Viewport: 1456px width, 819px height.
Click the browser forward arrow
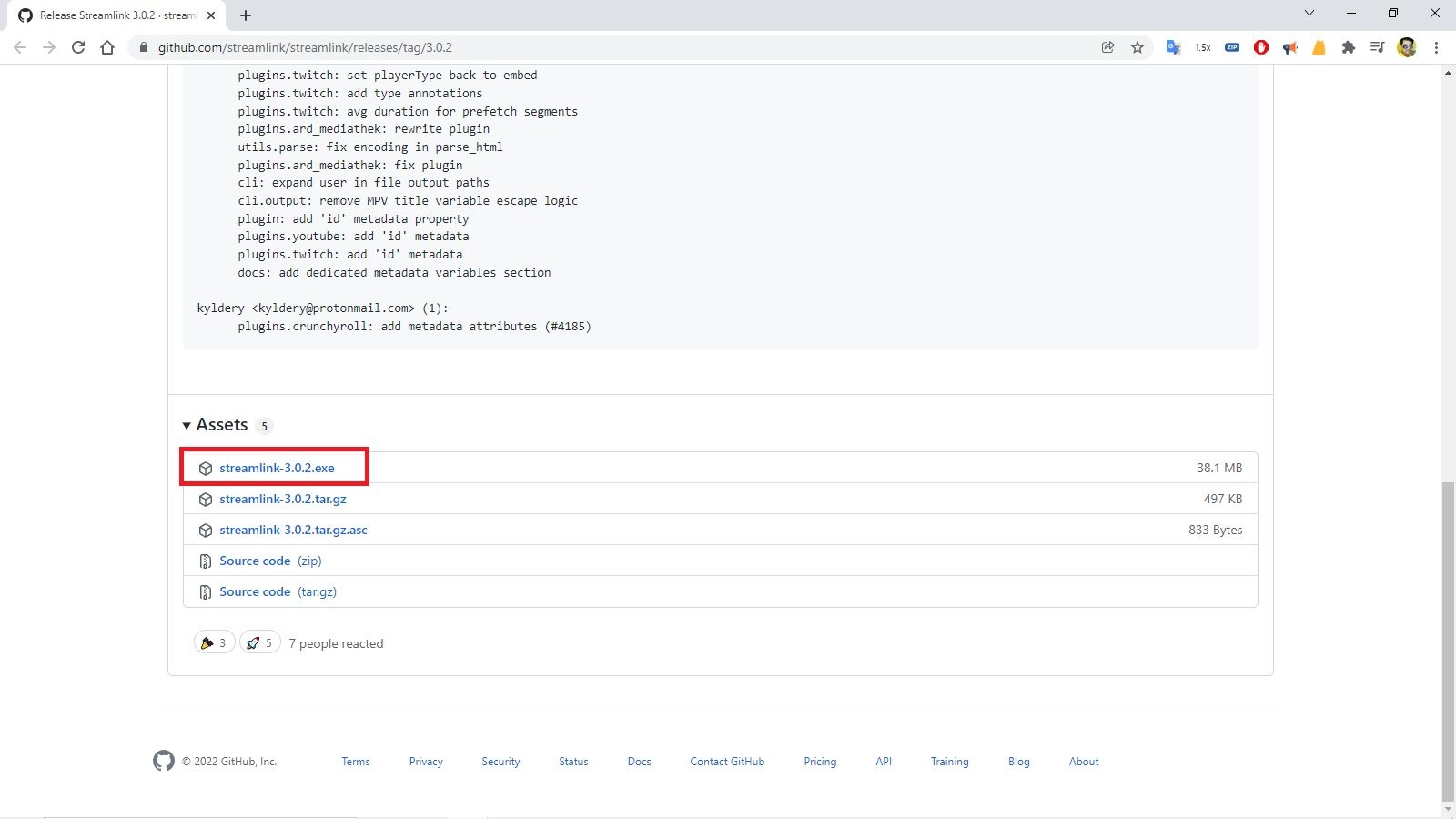point(49,47)
